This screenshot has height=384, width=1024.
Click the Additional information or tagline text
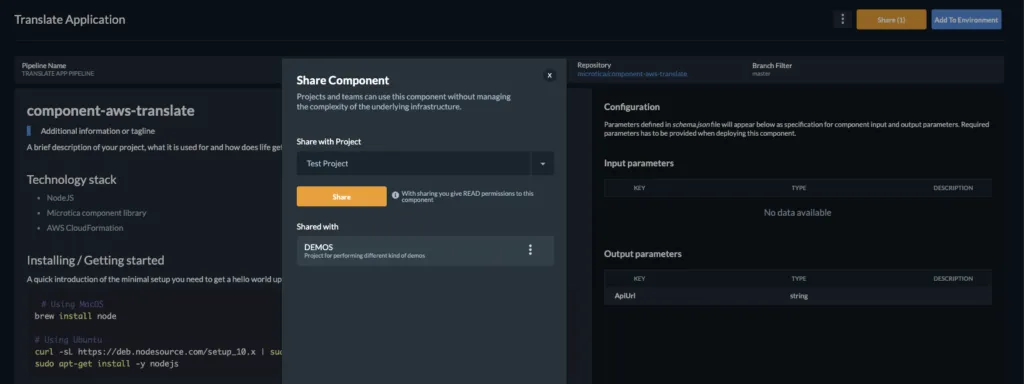pos(98,131)
